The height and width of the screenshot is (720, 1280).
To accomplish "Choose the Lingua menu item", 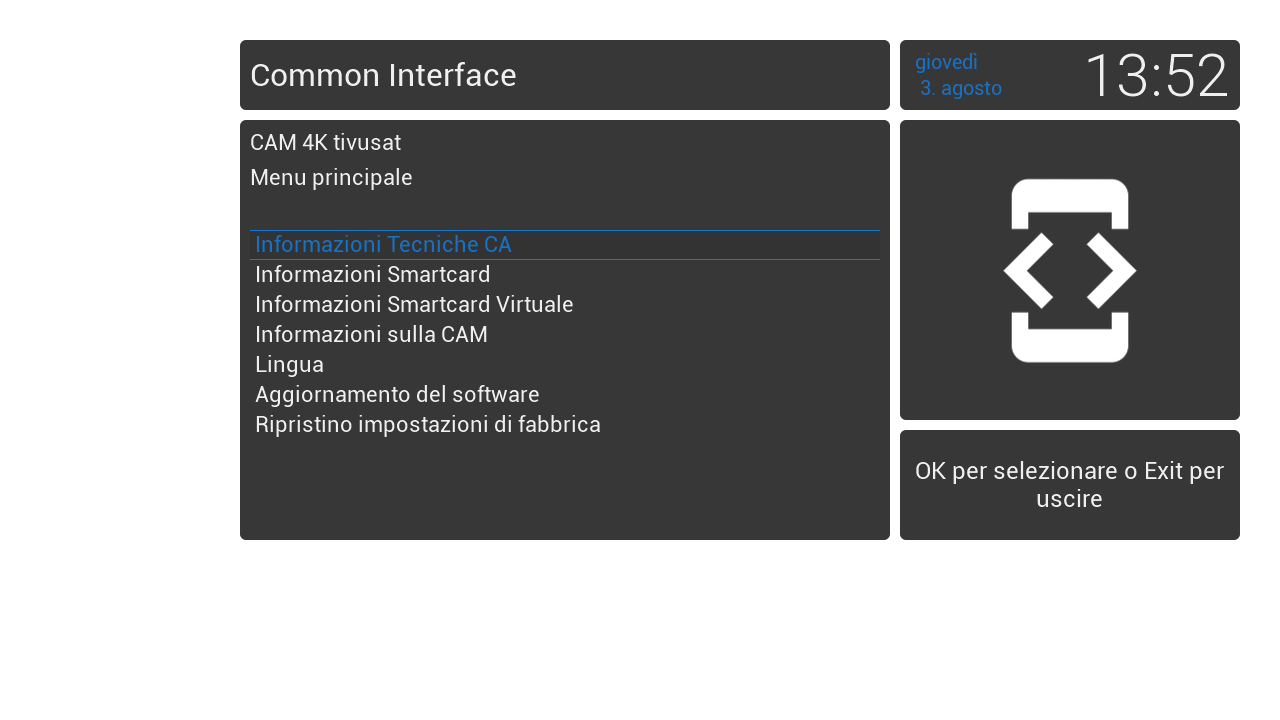I will tap(565, 365).
